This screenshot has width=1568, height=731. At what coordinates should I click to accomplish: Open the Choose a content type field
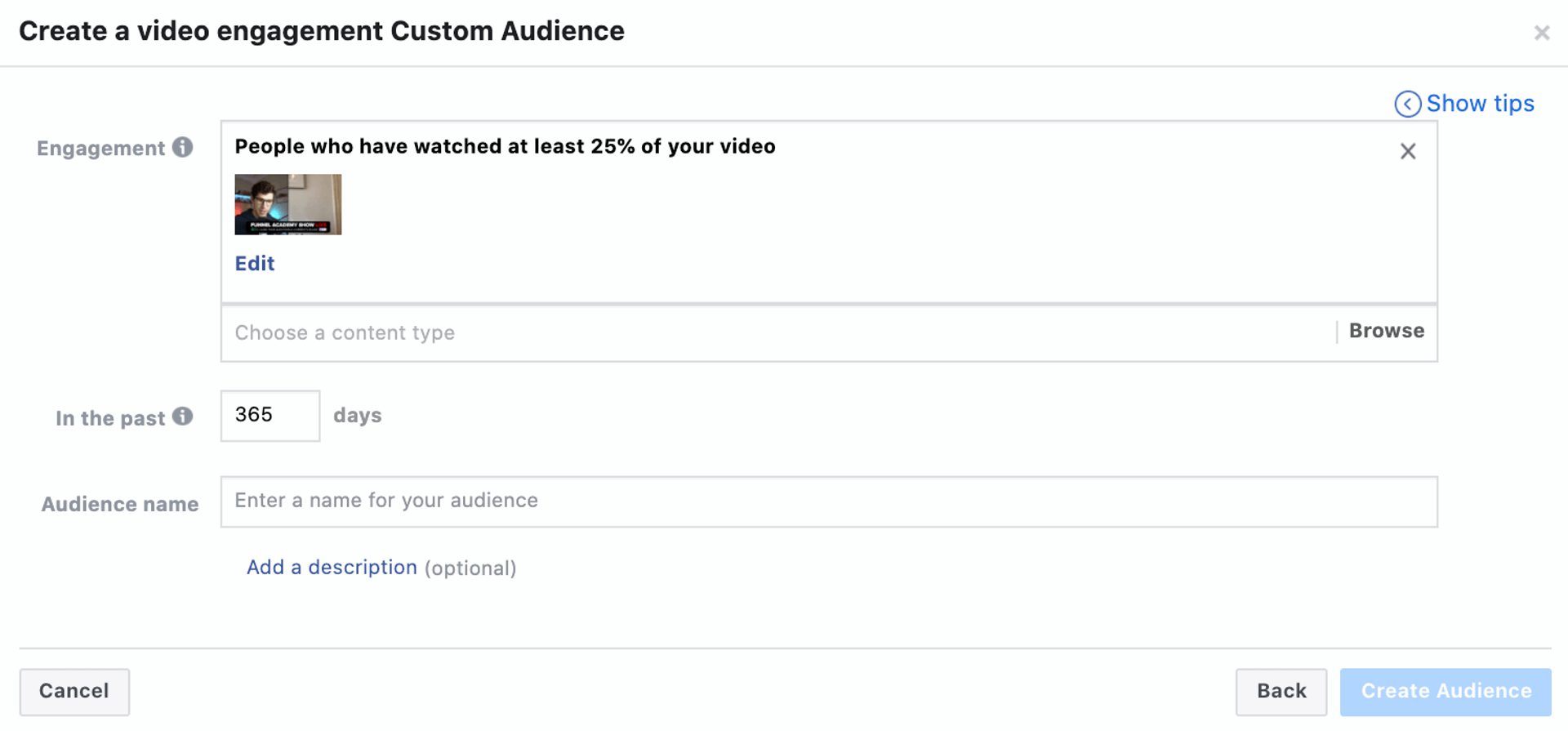(776, 332)
